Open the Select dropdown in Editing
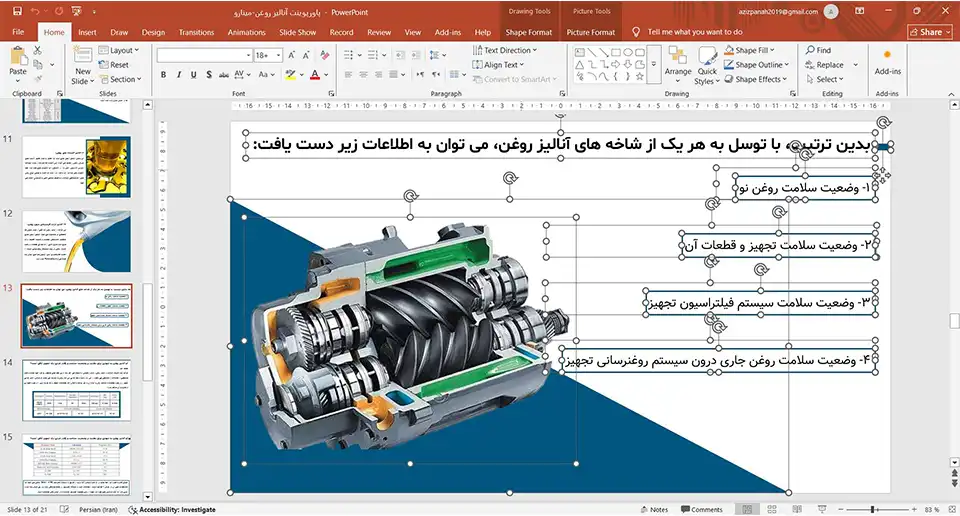960x516 pixels. (x=825, y=80)
